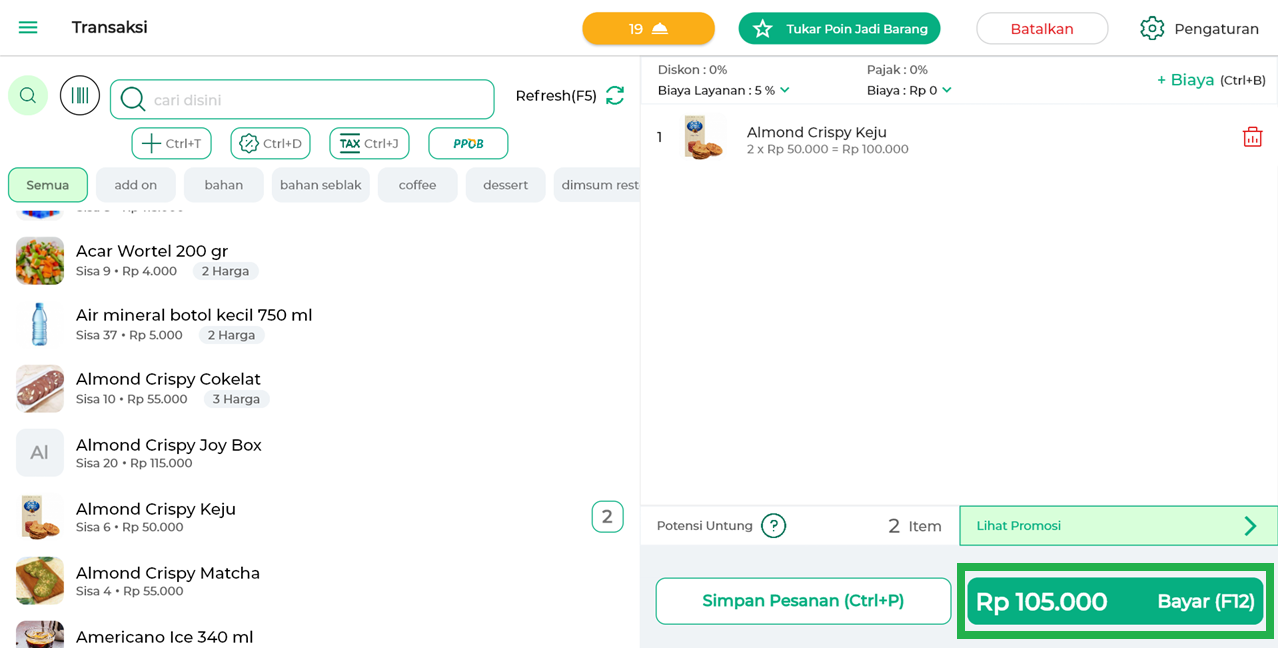Expand the Biaya Layanan dropdown
The image size is (1278, 648).
pyautogui.click(x=784, y=90)
